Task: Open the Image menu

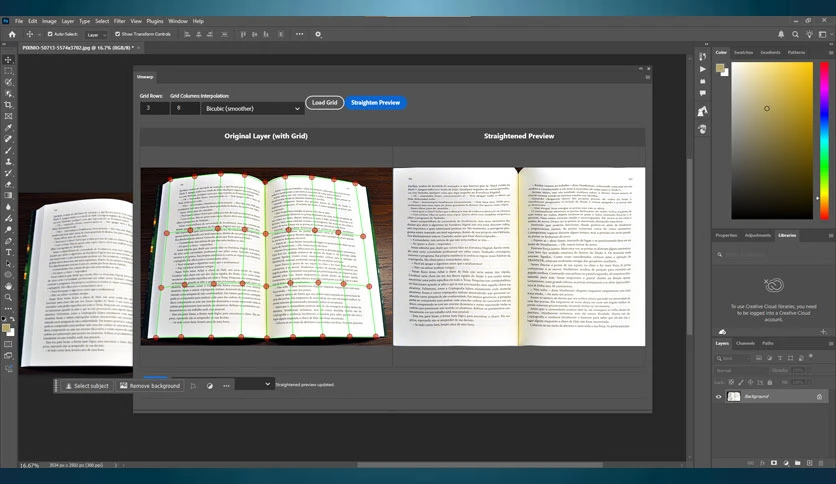Action: coord(49,21)
